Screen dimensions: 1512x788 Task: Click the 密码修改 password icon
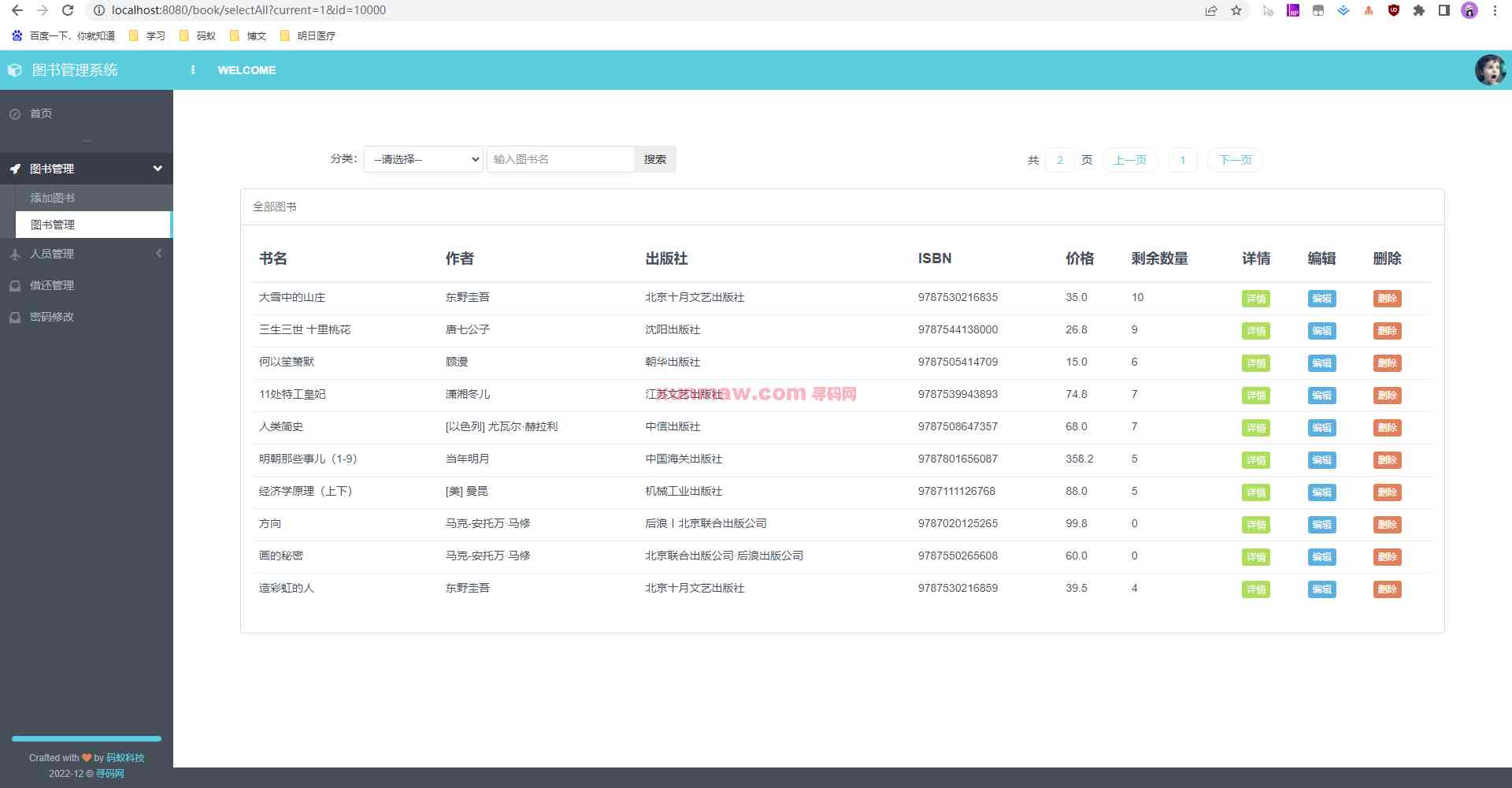coord(15,317)
